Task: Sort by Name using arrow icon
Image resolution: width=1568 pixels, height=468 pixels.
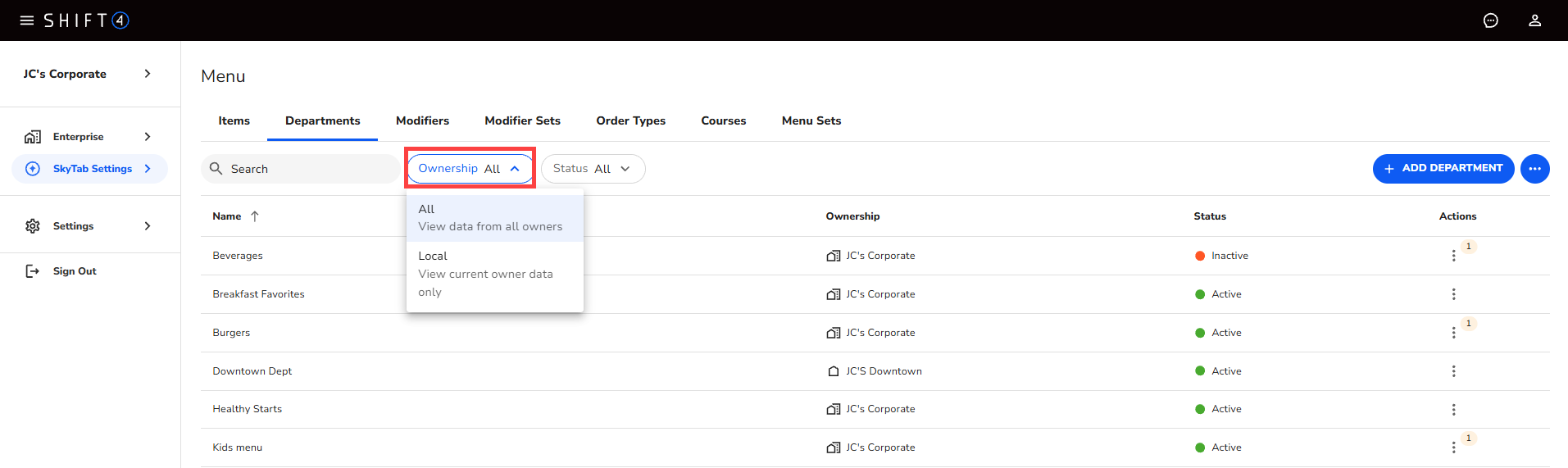Action: [255, 216]
